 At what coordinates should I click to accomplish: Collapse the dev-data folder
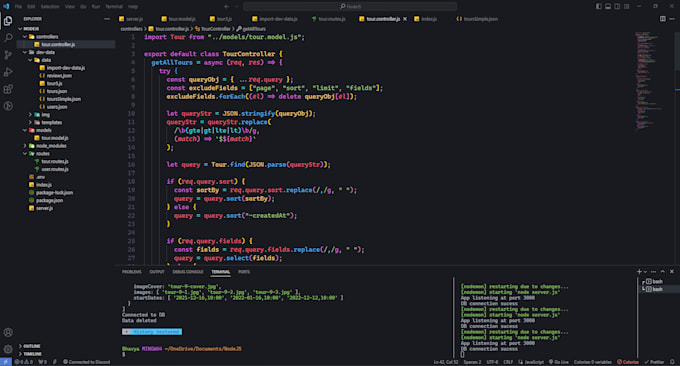click(x=25, y=52)
